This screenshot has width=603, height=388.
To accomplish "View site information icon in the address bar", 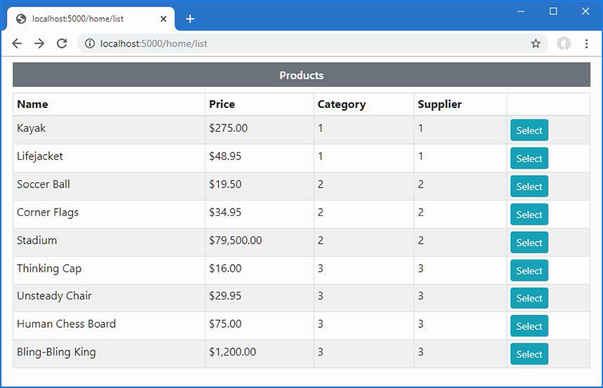I will click(90, 43).
